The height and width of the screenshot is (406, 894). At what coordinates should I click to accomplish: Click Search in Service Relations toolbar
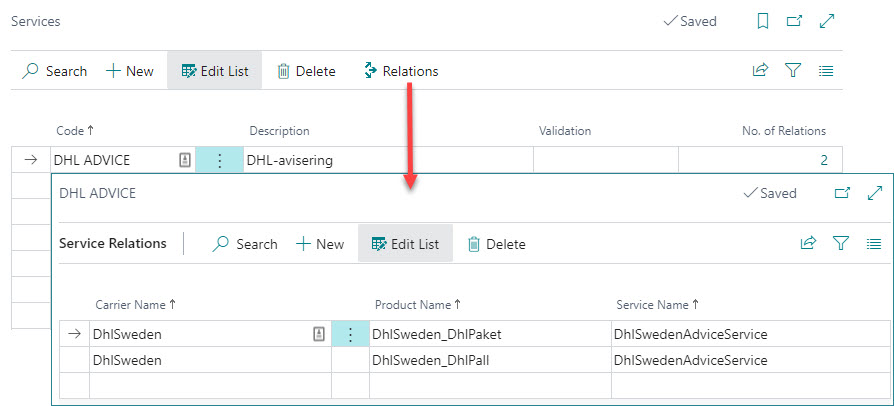[245, 244]
